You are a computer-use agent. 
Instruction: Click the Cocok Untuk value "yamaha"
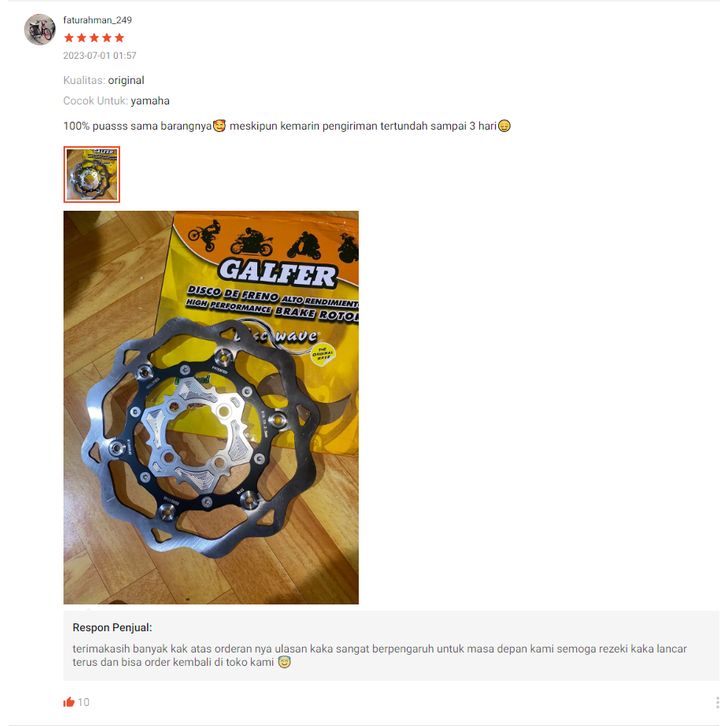[150, 100]
